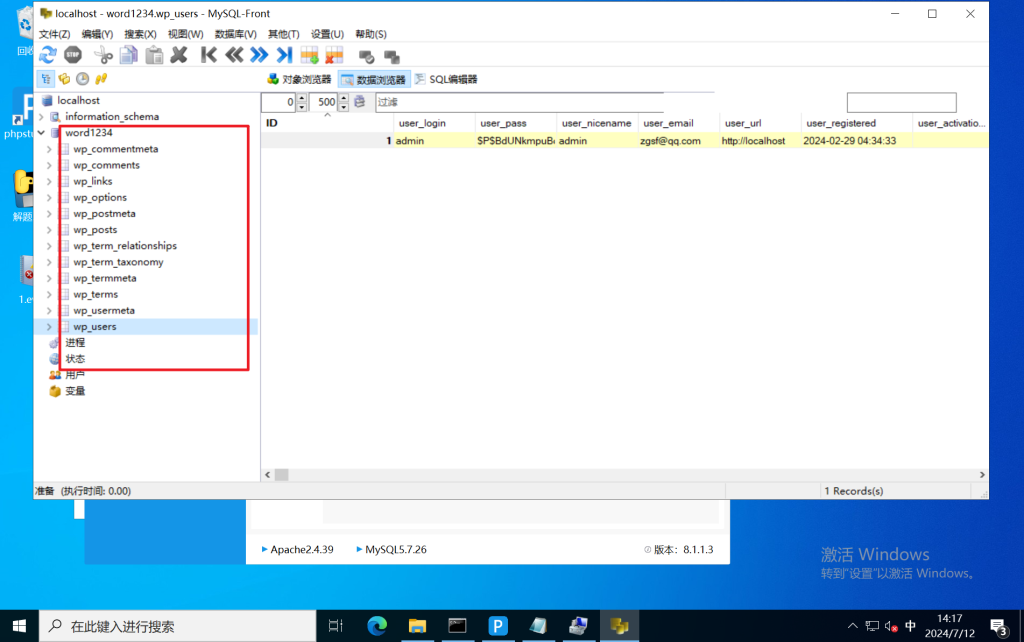Click the scissors cut icon
The image size is (1024, 642).
pyautogui.click(x=102, y=55)
